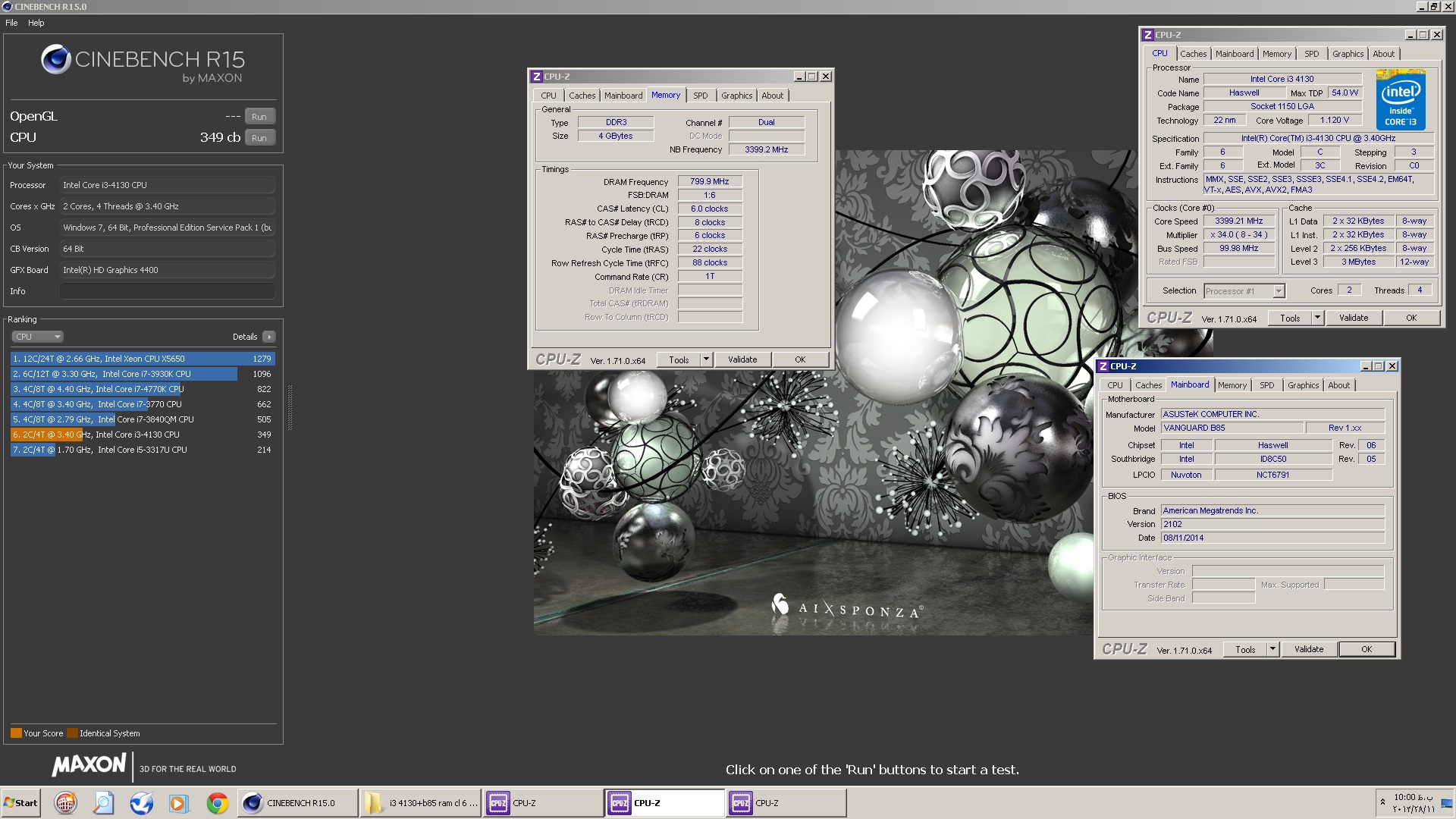This screenshot has width=1456, height=819.
Task: Show hidden system tray icons
Action: coord(1382,802)
